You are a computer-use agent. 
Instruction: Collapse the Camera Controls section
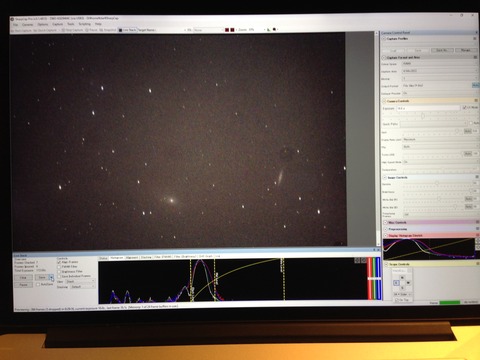pyautogui.click(x=384, y=101)
